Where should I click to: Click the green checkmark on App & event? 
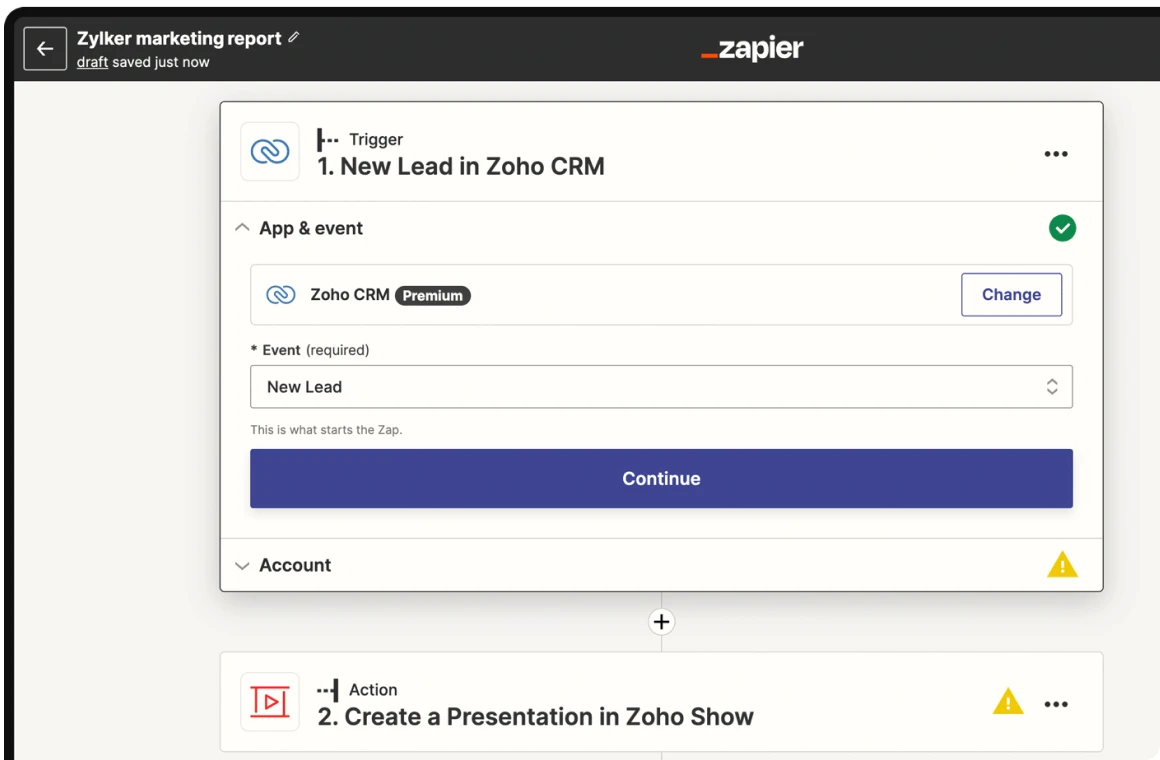[1062, 228]
